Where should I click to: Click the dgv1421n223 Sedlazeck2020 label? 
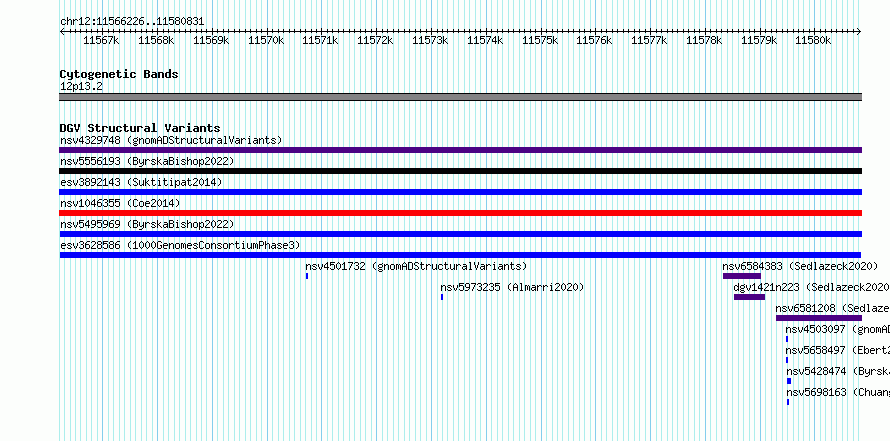[812, 287]
